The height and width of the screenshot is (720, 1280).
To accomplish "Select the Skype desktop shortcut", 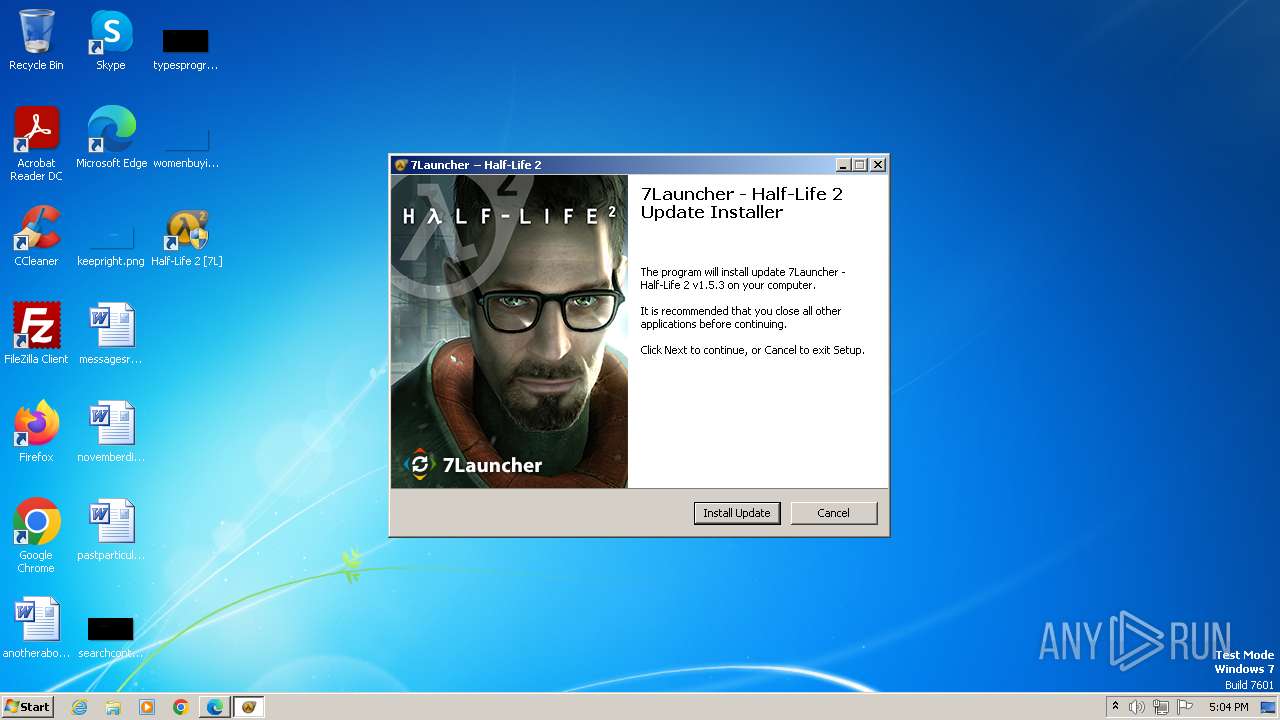I will point(110,40).
